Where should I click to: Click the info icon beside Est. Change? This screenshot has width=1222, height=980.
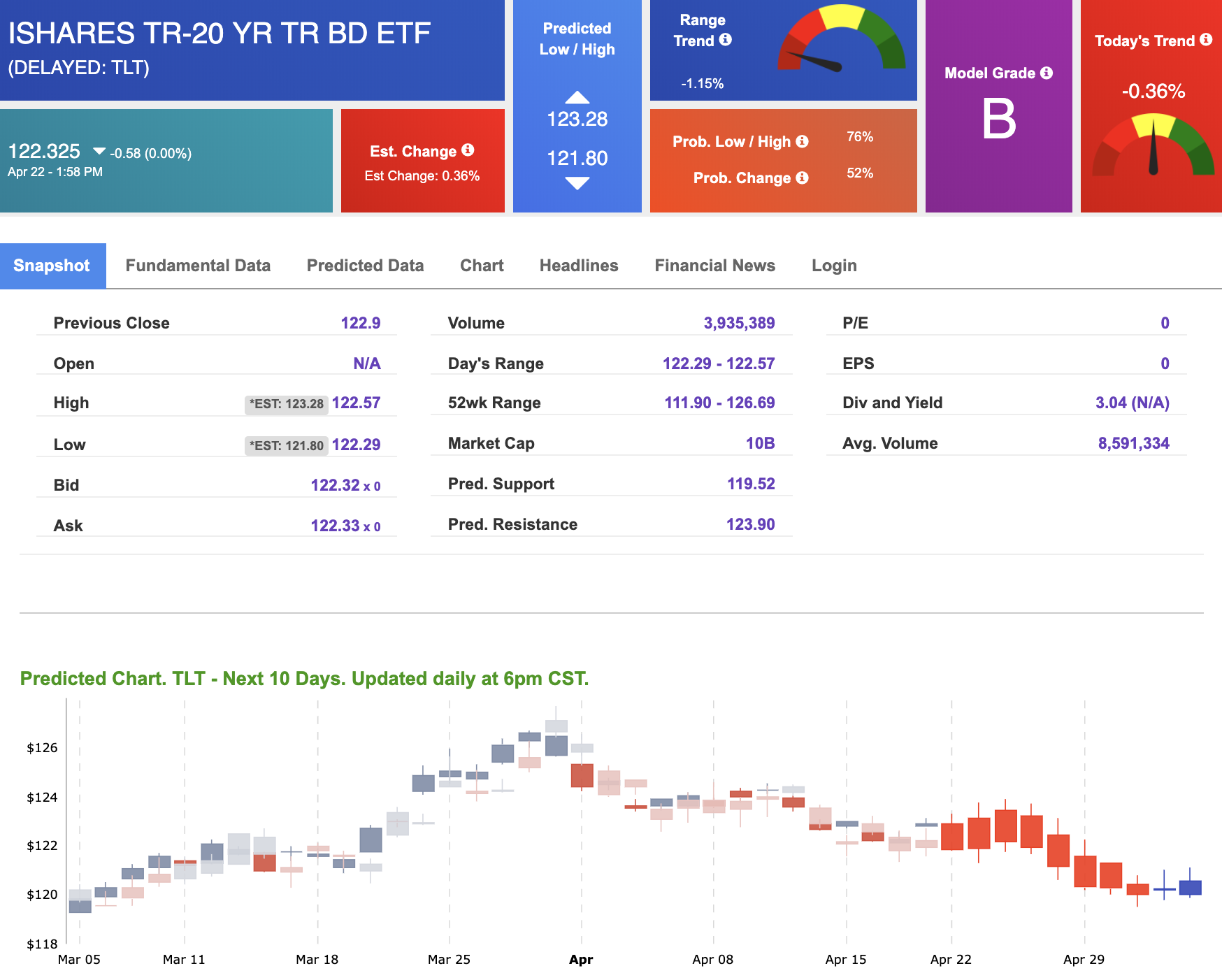pos(468,150)
